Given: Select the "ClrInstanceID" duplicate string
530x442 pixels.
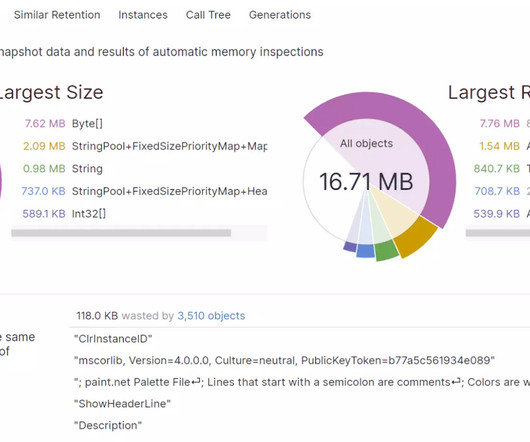Looking at the screenshot, I should tap(113, 339).
